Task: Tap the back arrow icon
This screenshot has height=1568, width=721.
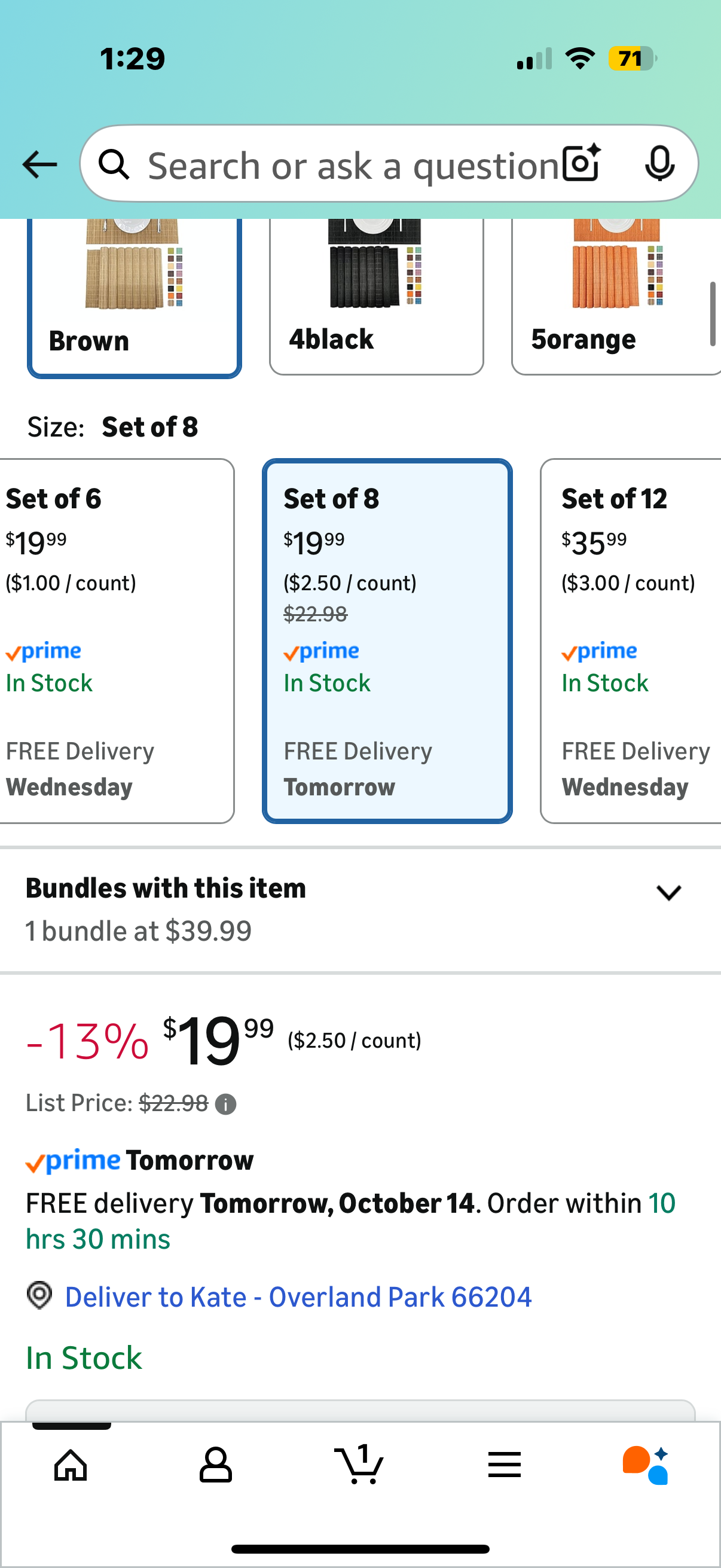Action: 39,164
